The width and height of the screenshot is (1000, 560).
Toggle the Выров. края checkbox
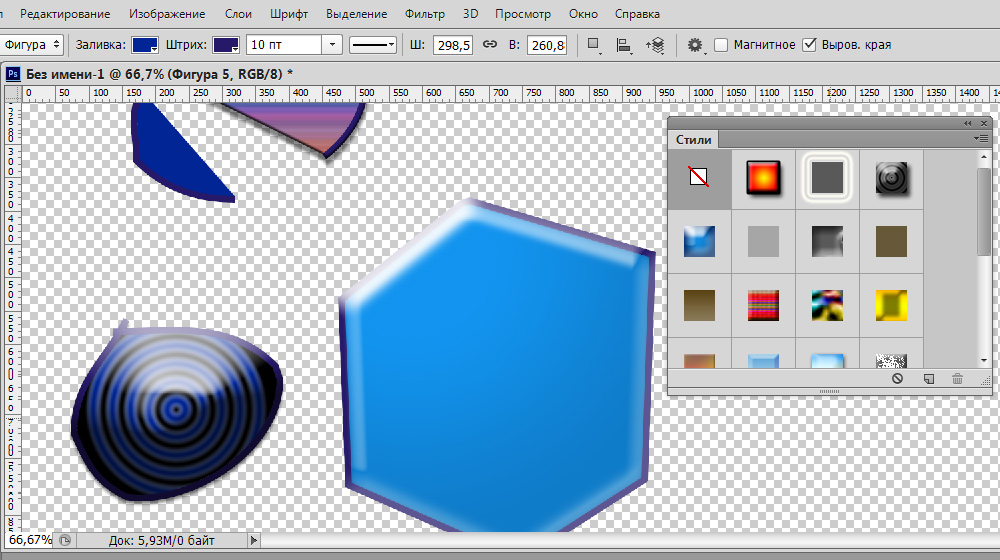pos(809,45)
